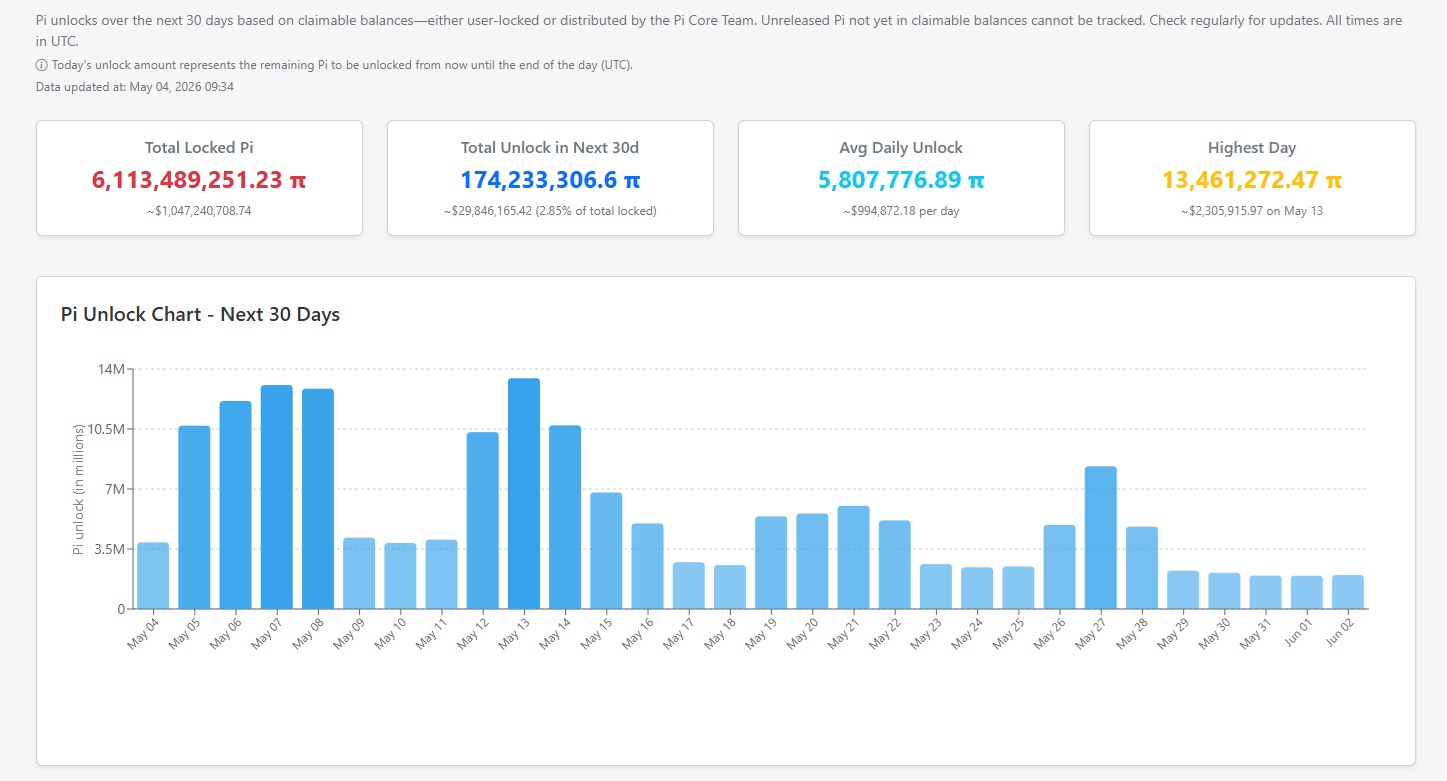1447x781 pixels.
Task: Click the May 06 bar in chart
Action: pyautogui.click(x=235, y=505)
